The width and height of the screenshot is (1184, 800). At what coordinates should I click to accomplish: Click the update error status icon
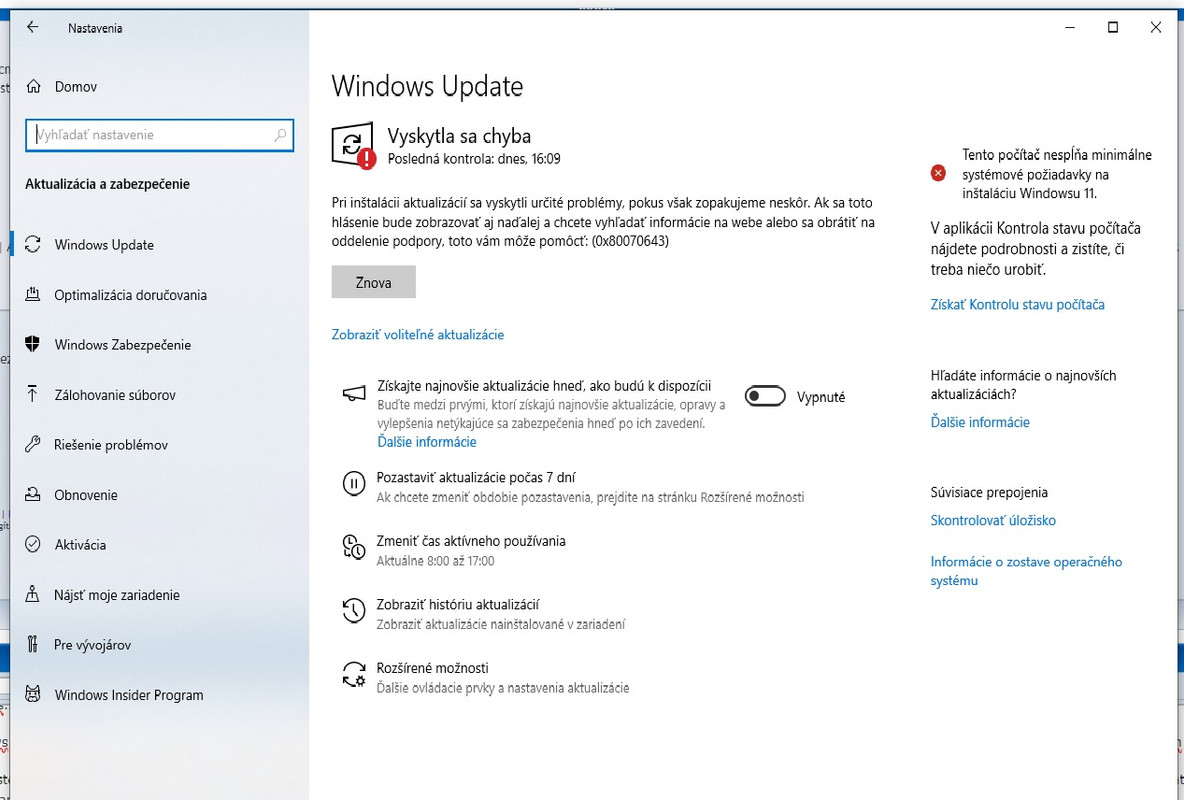[353, 146]
